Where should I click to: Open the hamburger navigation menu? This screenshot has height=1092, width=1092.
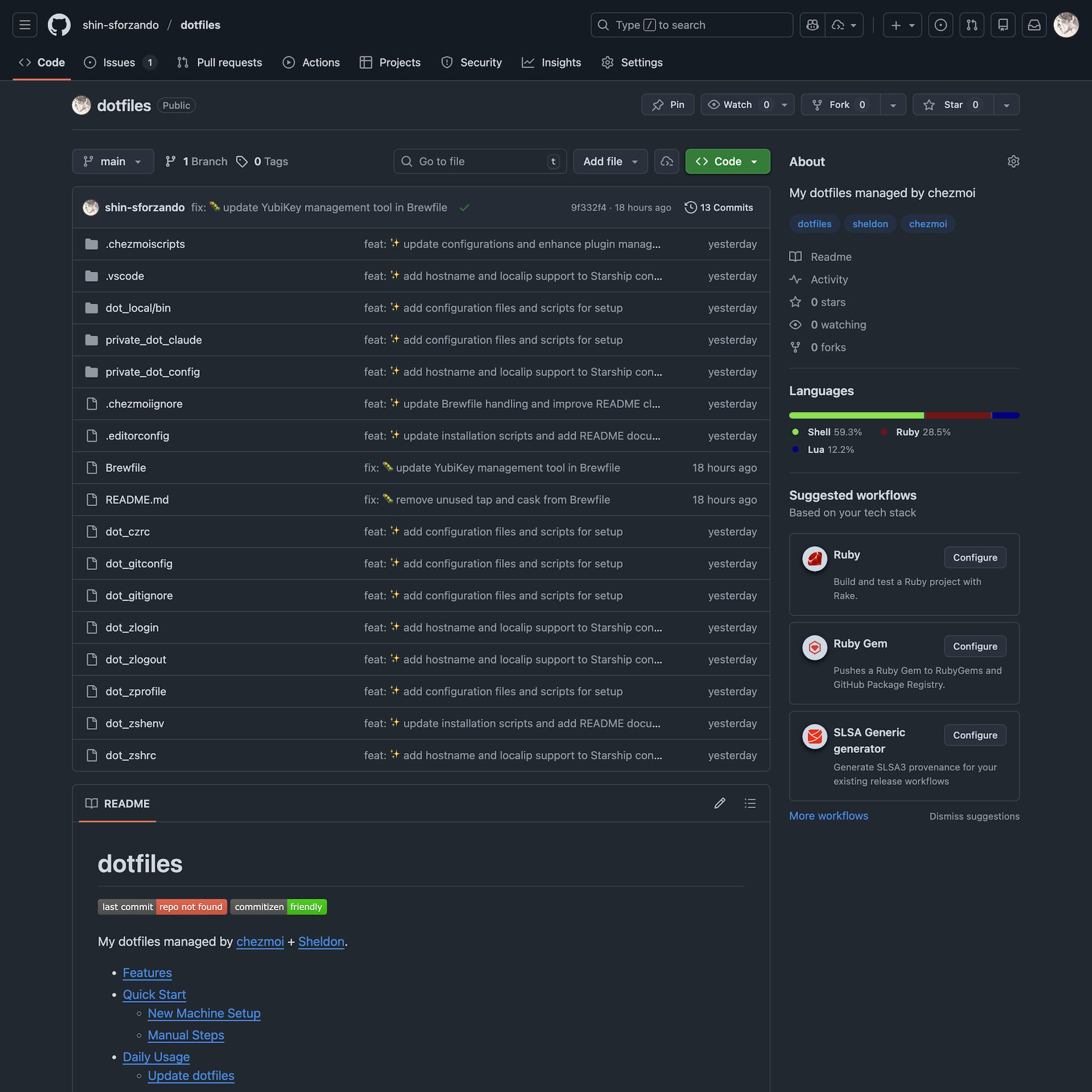pos(24,25)
